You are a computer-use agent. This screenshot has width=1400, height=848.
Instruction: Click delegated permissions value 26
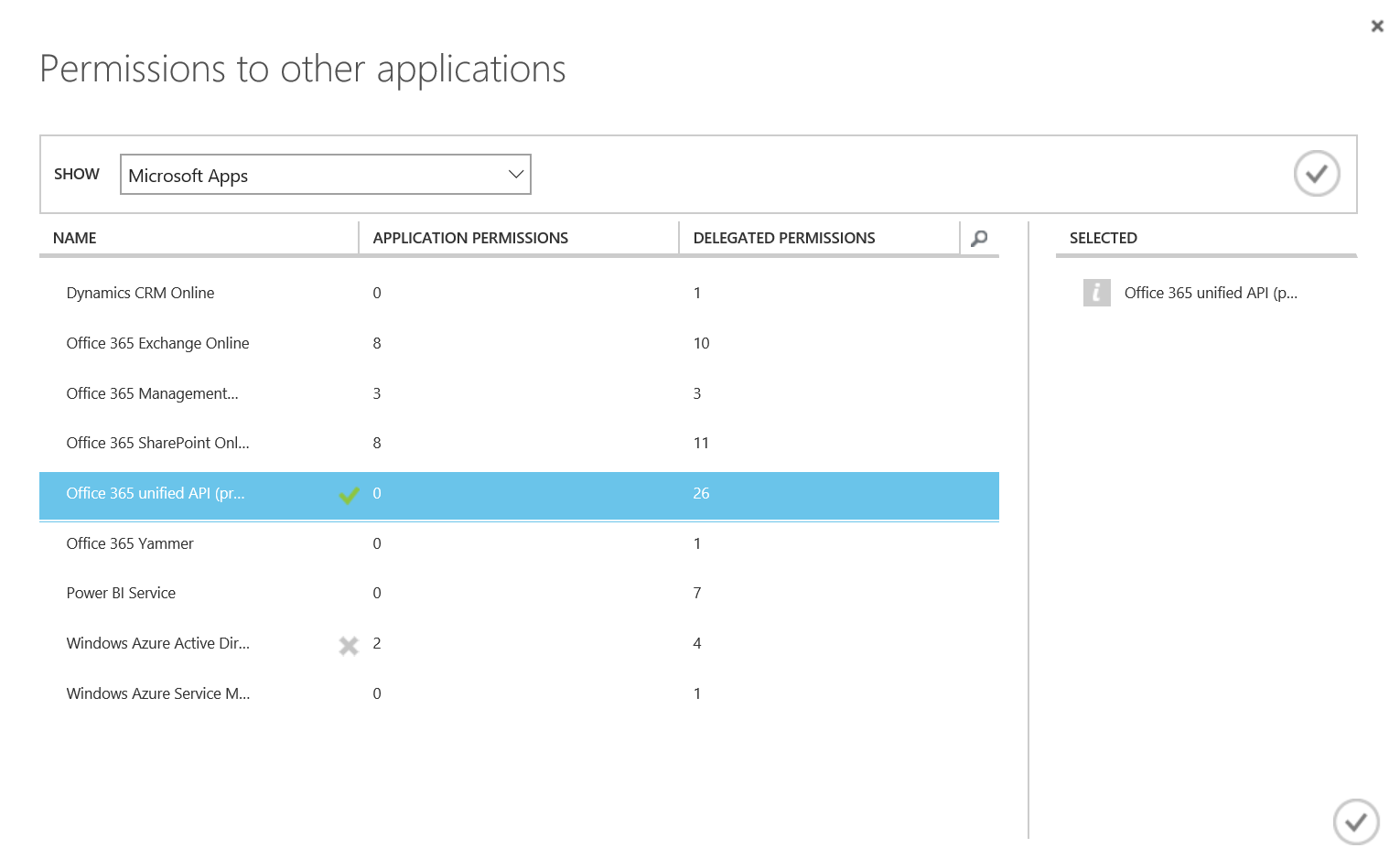[701, 493]
